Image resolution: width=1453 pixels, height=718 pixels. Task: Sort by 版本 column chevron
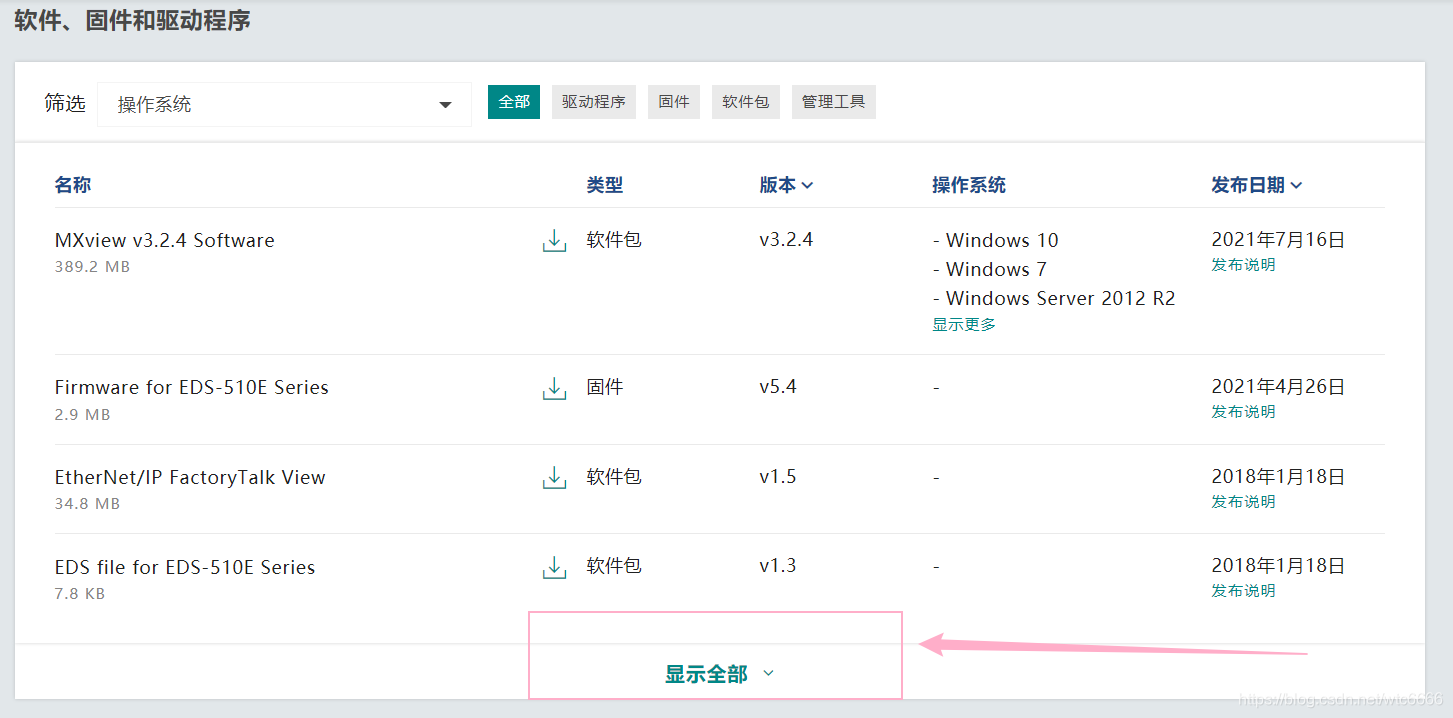[x=808, y=185]
